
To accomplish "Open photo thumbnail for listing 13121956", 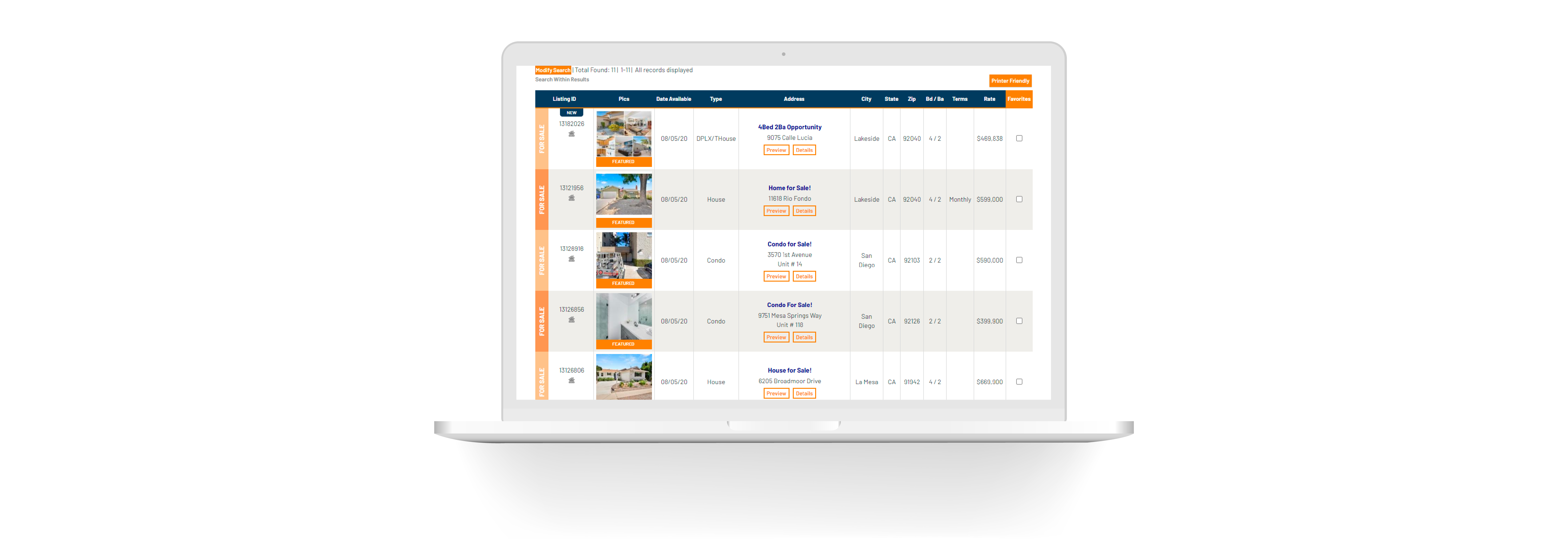I will pos(624,195).
